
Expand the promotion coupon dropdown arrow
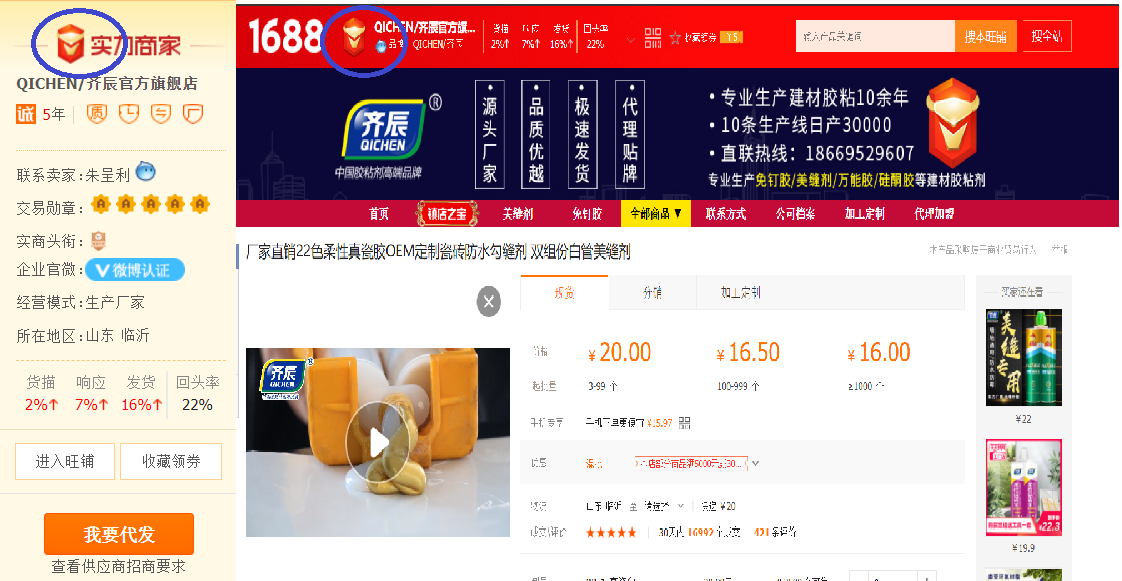coord(755,464)
